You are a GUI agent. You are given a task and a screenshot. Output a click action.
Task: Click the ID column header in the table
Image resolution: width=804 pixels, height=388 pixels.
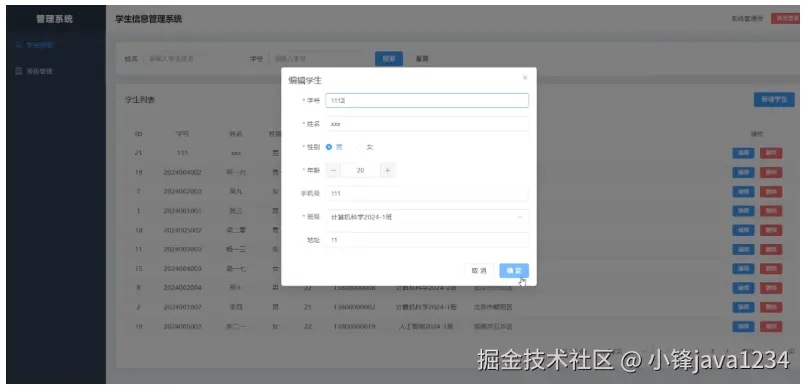[138, 134]
